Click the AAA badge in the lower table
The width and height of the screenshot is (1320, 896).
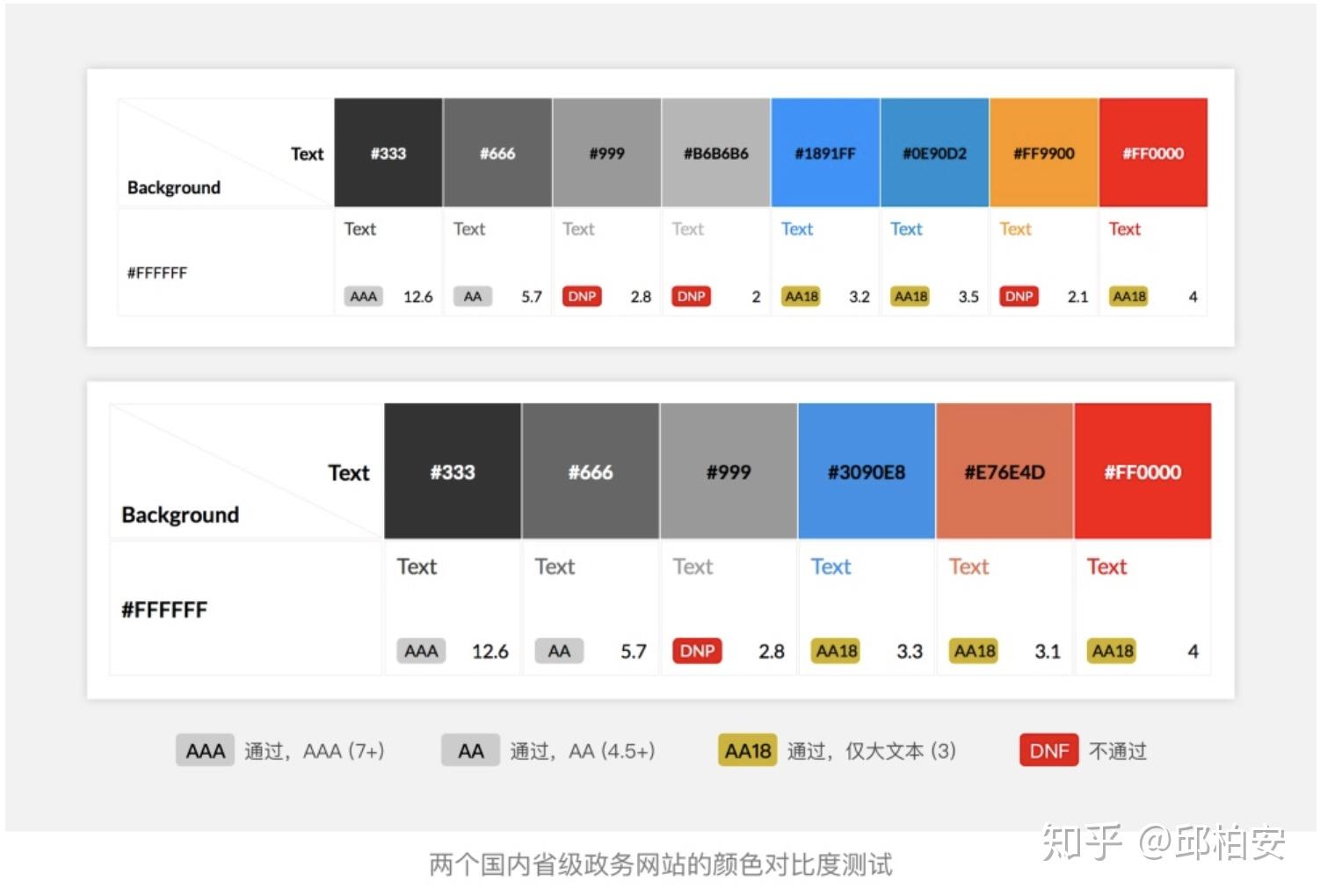pos(421,651)
